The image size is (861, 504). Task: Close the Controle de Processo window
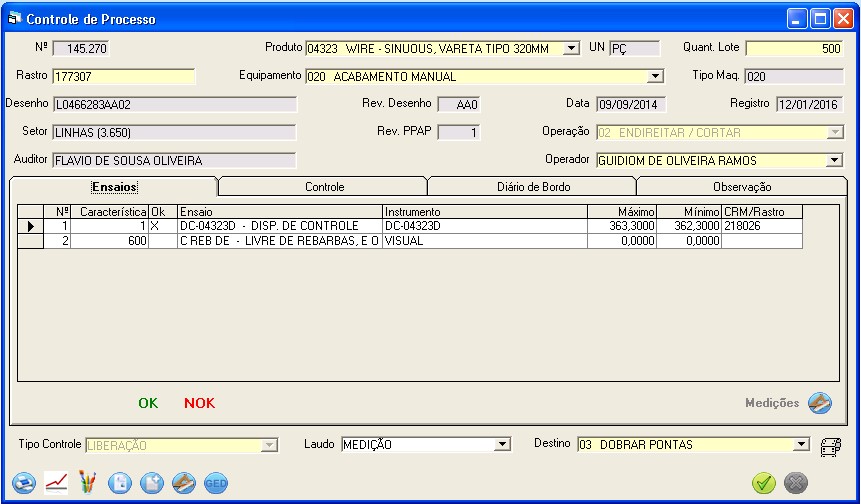click(x=843, y=19)
